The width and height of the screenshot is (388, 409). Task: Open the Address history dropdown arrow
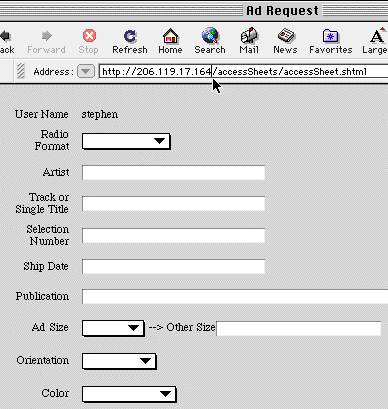coord(86,71)
